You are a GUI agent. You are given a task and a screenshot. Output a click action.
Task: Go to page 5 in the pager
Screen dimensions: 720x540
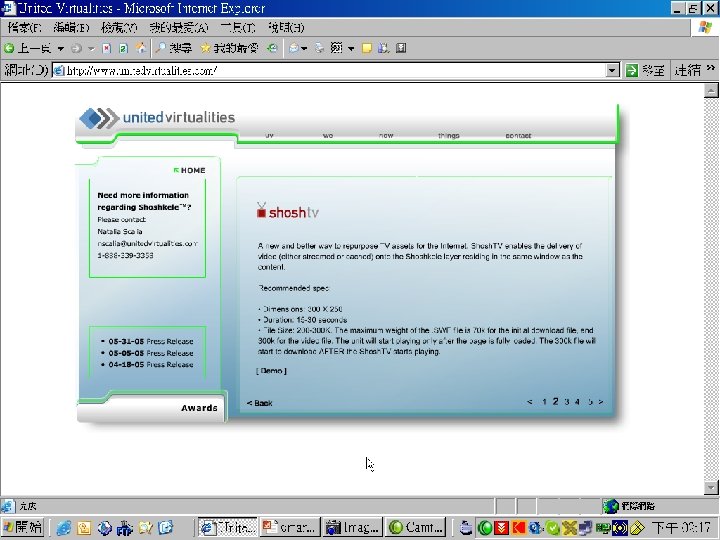pos(590,402)
